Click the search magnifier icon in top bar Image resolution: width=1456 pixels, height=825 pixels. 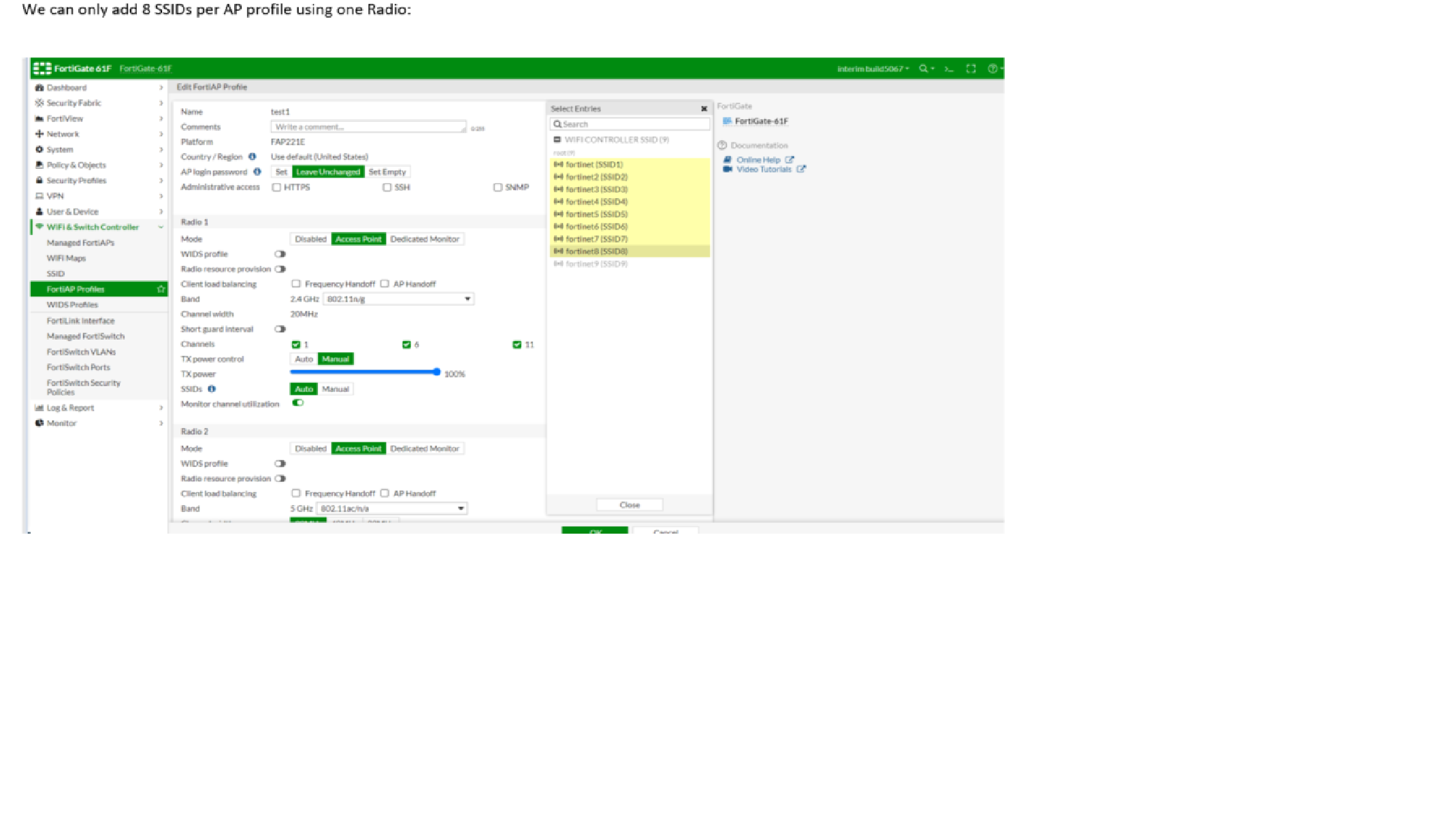point(923,69)
